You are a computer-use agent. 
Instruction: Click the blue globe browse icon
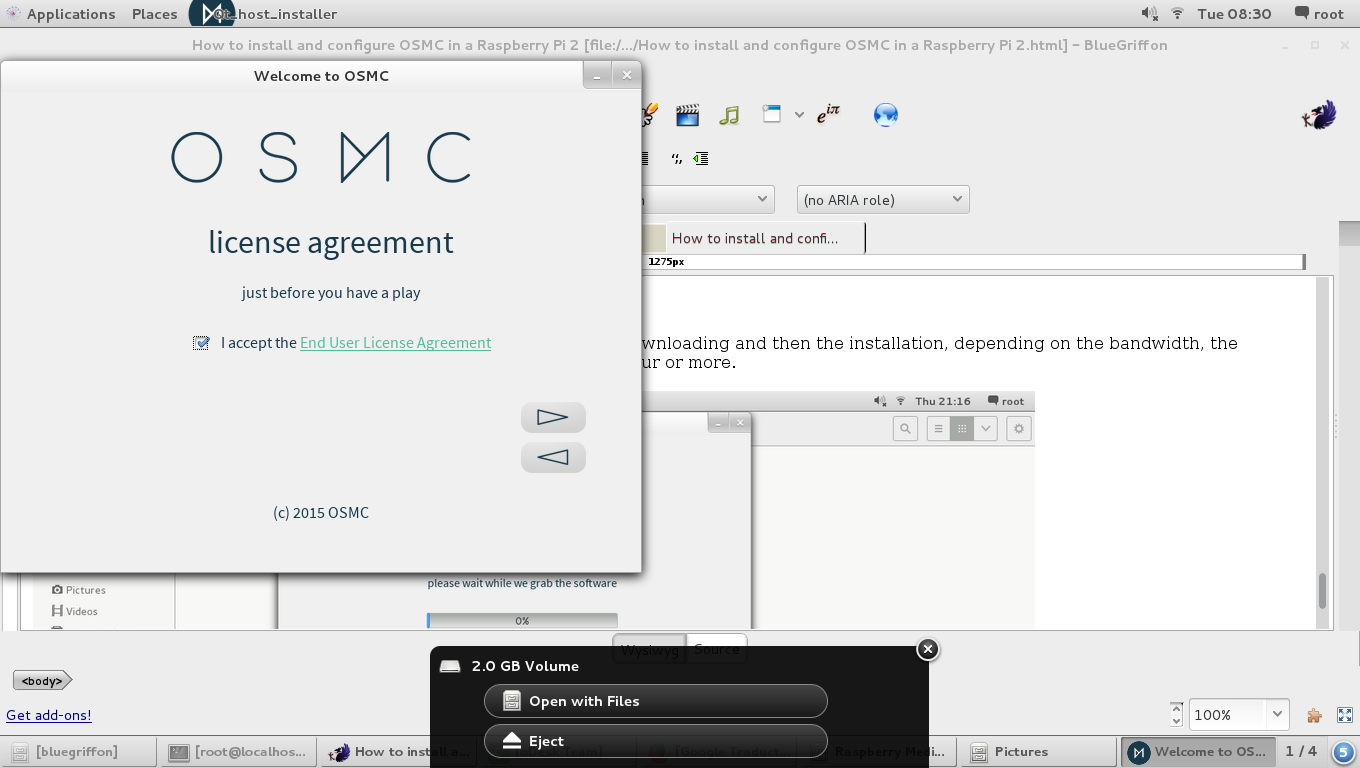pyautogui.click(x=885, y=115)
